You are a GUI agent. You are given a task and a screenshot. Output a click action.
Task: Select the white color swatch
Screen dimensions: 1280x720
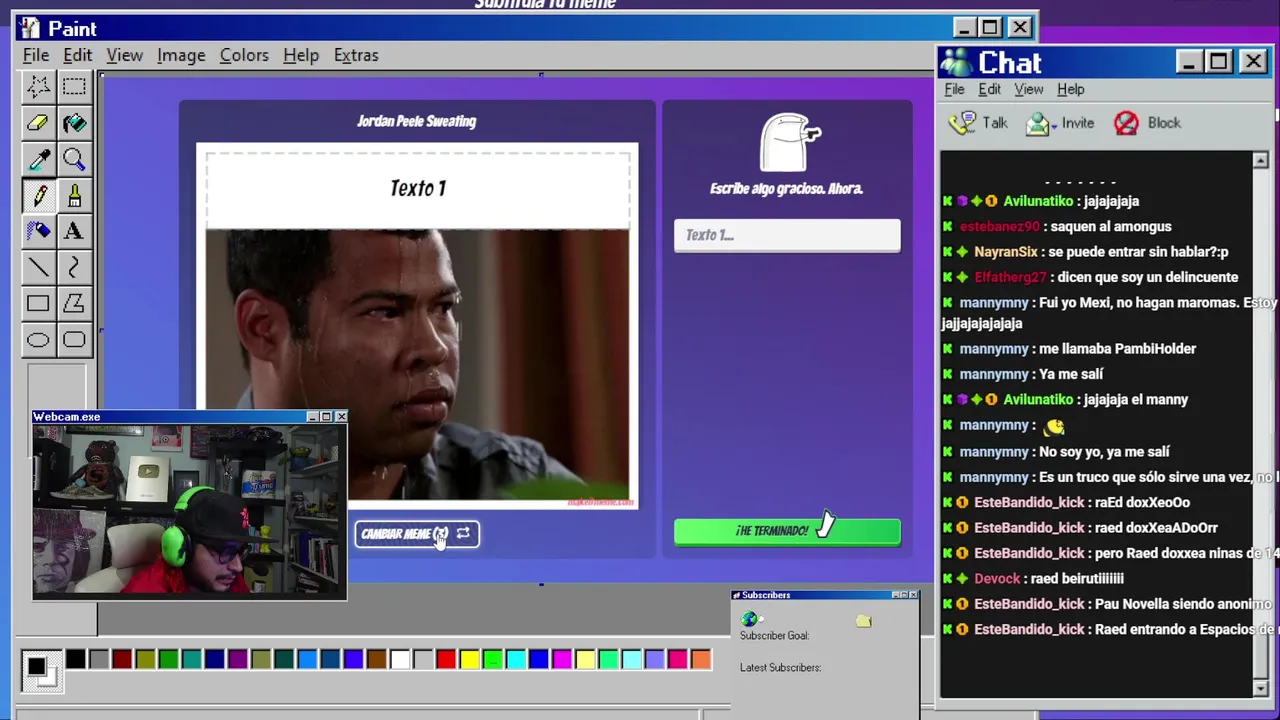click(x=400, y=659)
